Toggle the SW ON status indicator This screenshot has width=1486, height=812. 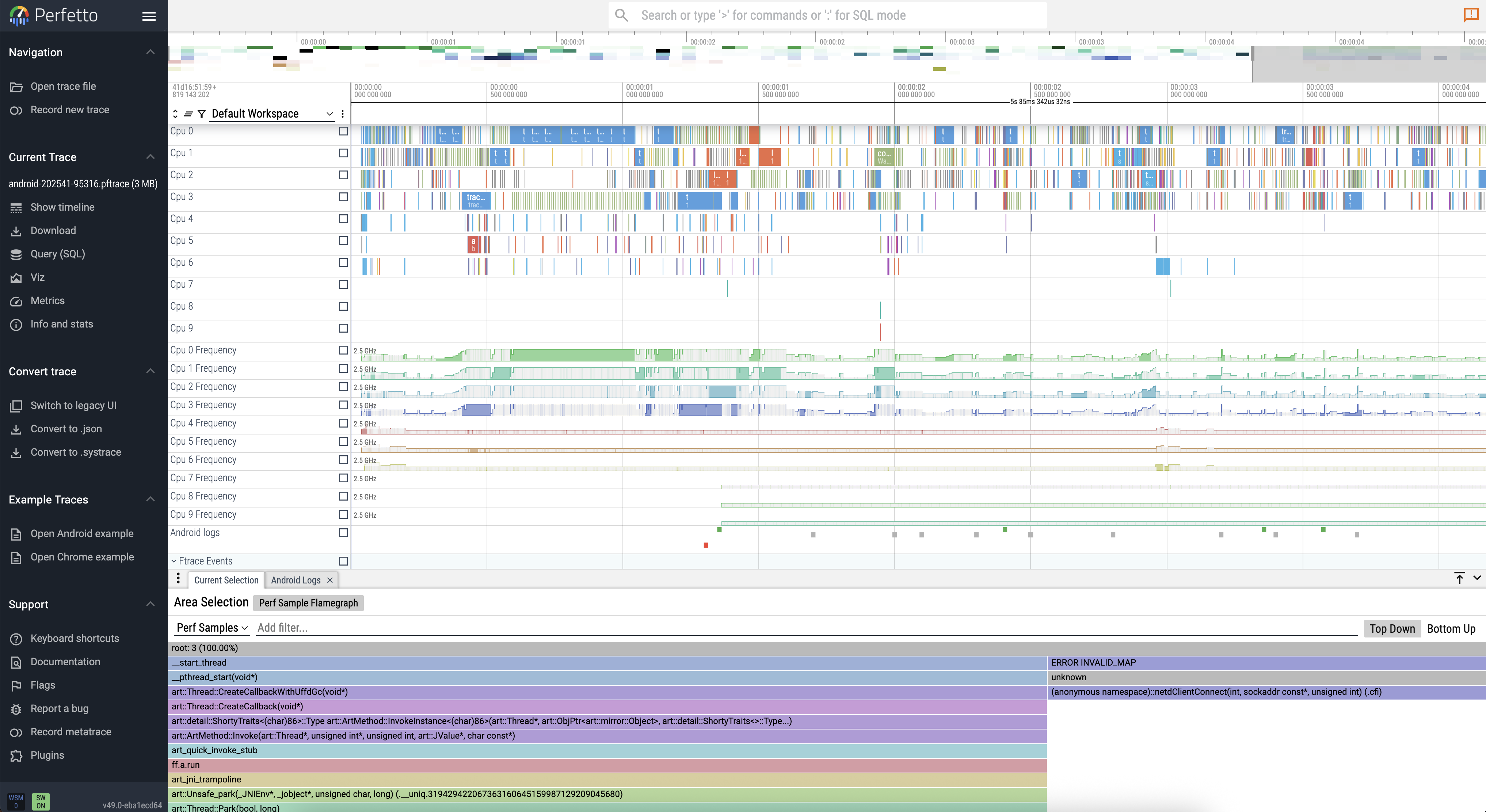(x=41, y=801)
